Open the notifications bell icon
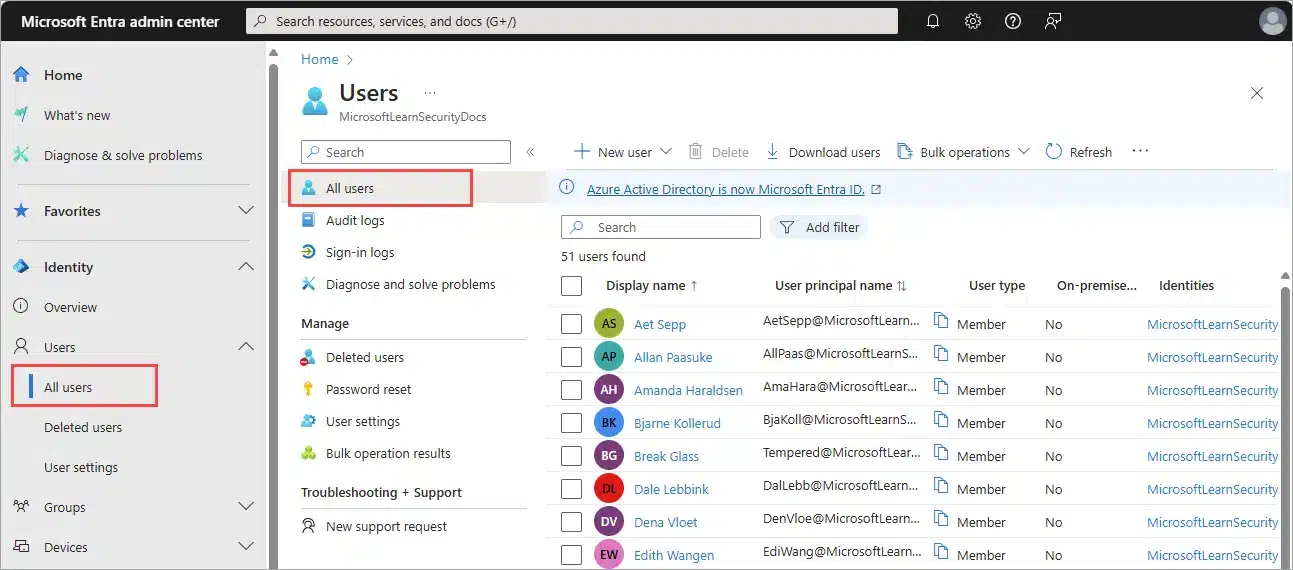The image size is (1293, 570). click(933, 21)
